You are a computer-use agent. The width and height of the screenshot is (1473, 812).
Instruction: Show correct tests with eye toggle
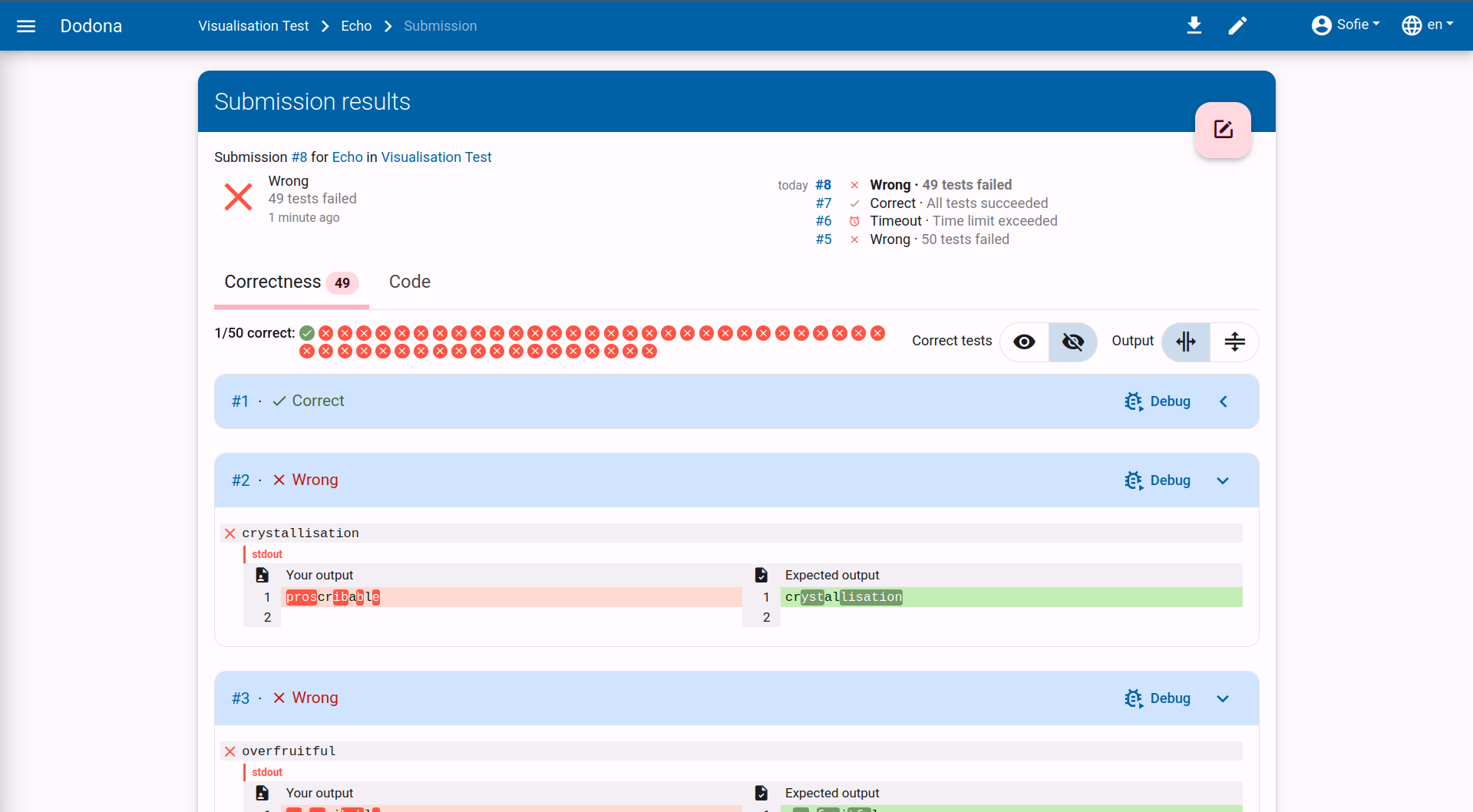[1024, 342]
